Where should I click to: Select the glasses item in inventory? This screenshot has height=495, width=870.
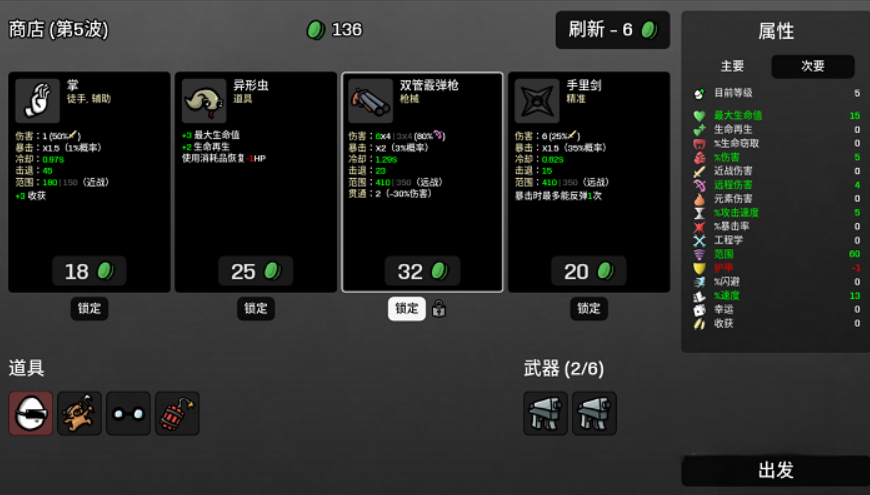(128, 413)
